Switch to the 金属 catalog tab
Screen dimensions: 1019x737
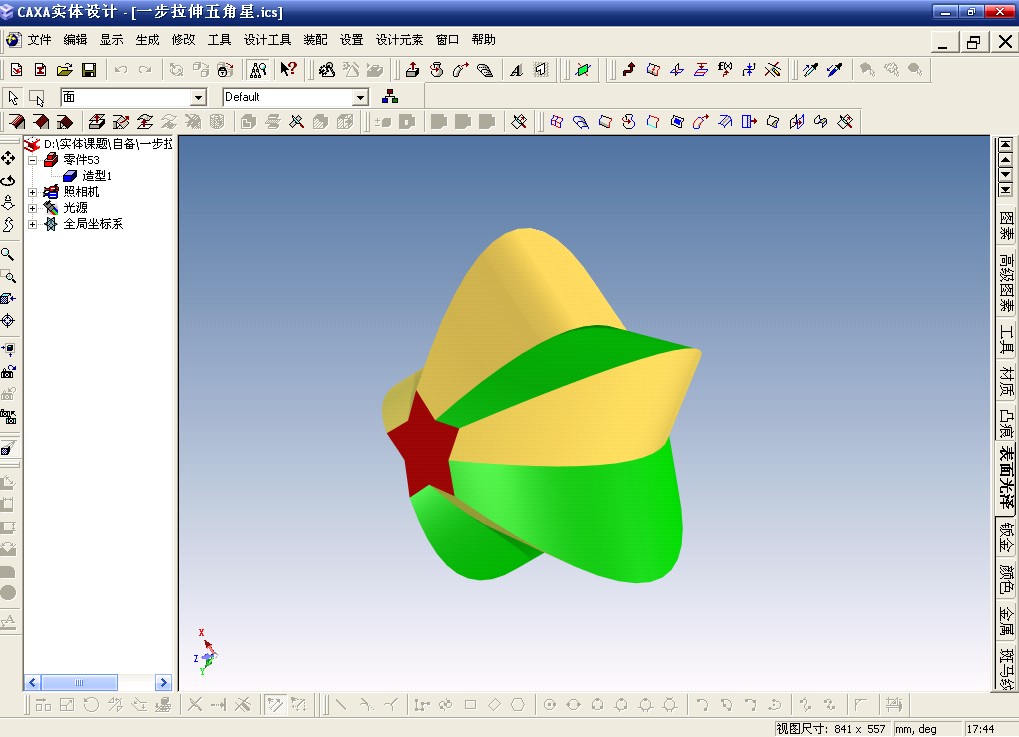(x=1006, y=621)
